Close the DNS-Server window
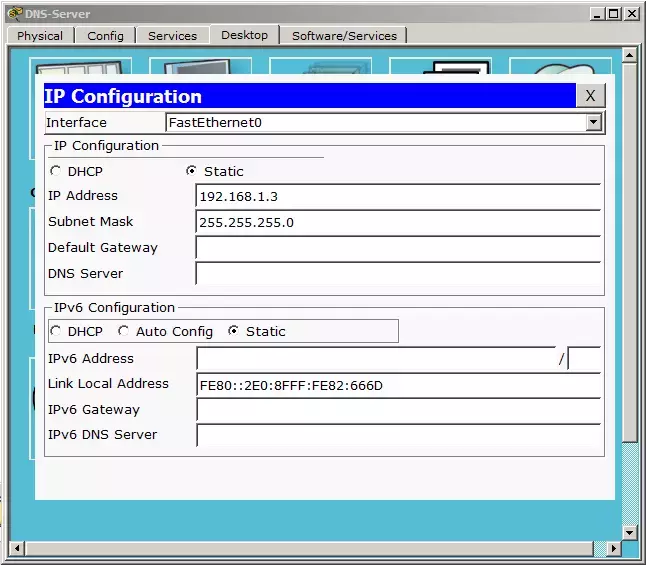646x565 pixels. pyautogui.click(x=632, y=14)
